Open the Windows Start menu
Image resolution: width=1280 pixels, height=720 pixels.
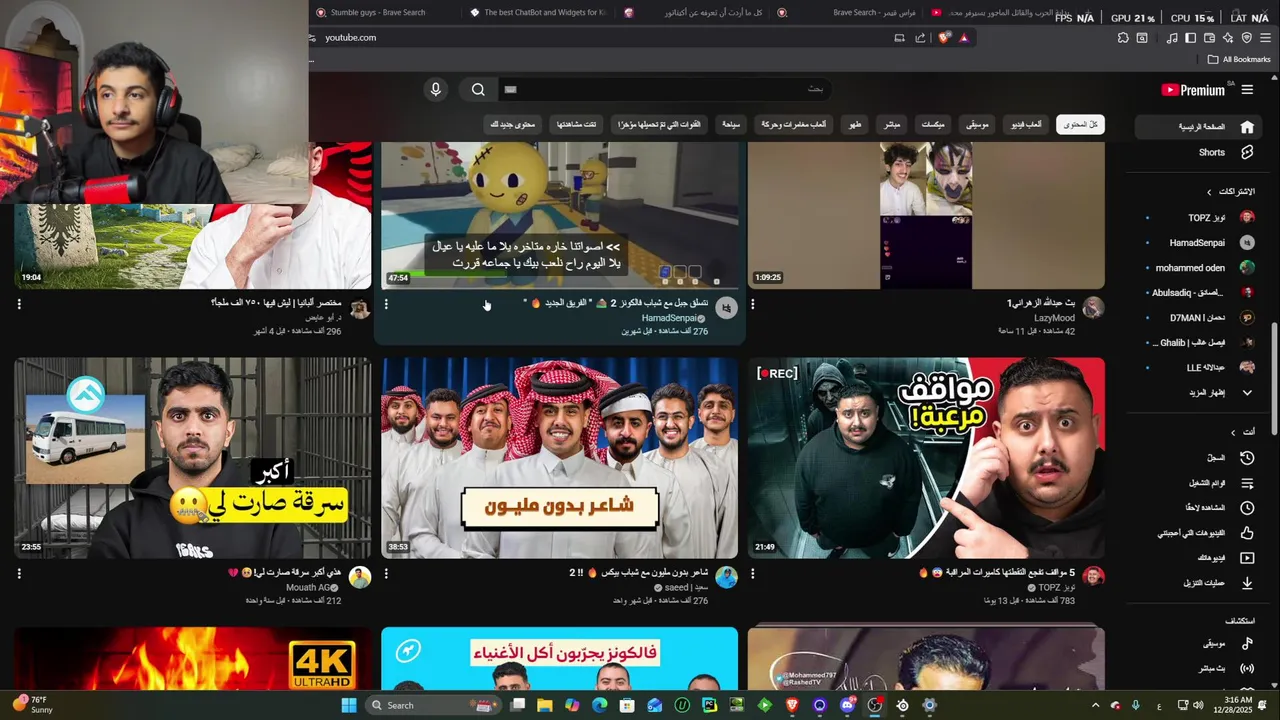348,705
